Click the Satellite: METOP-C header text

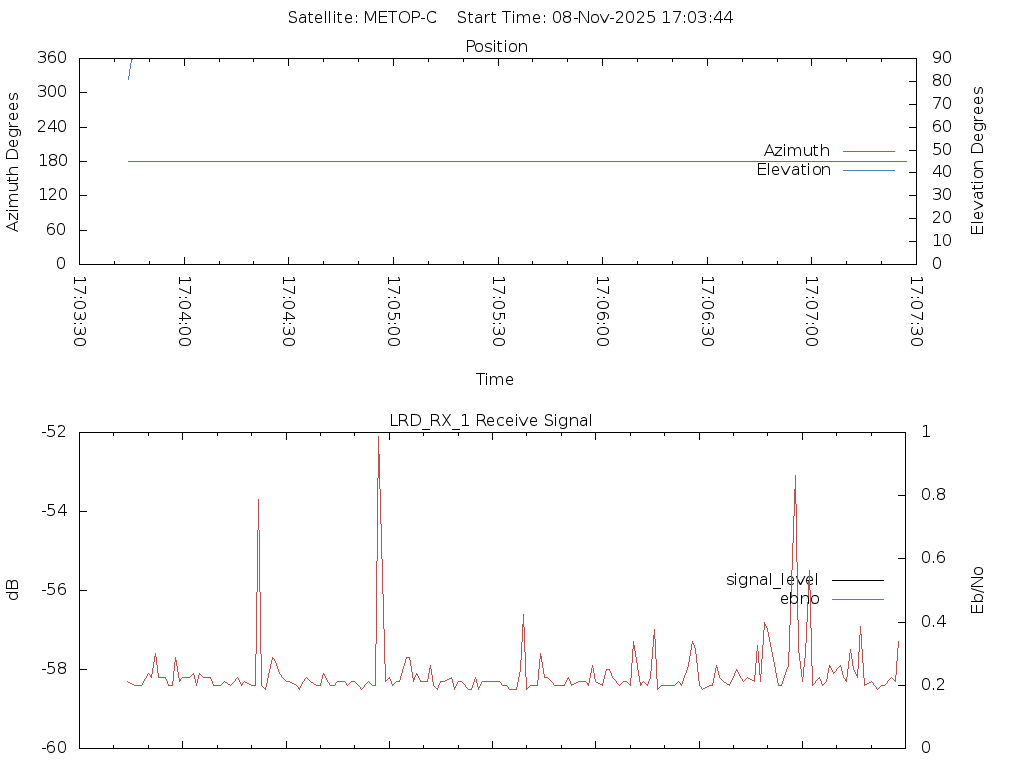pos(362,18)
